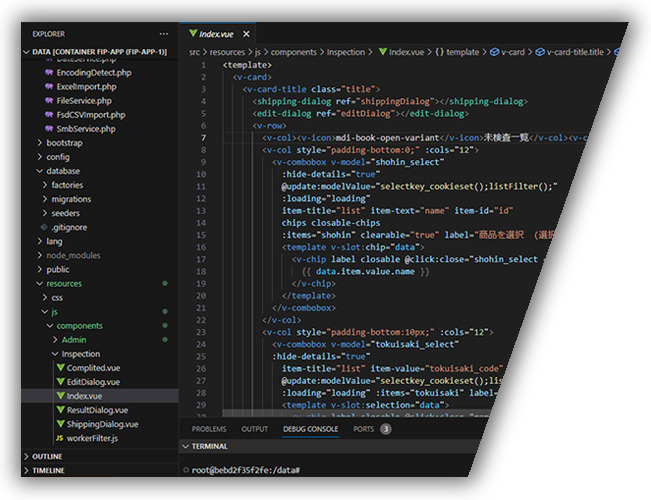Expand the node_modules folder
Screen dimensions: 651x500
click(40, 255)
